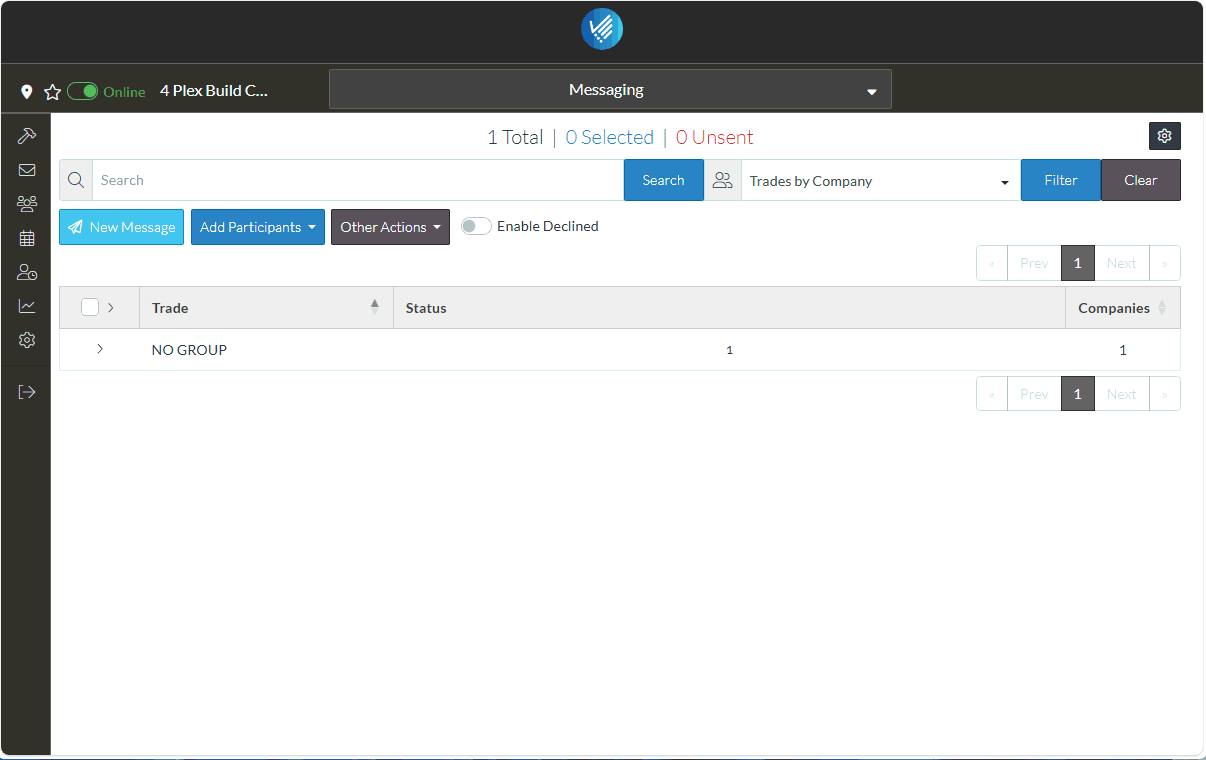Click the 1 Total counter
The height and width of the screenshot is (760, 1206).
coord(515,137)
